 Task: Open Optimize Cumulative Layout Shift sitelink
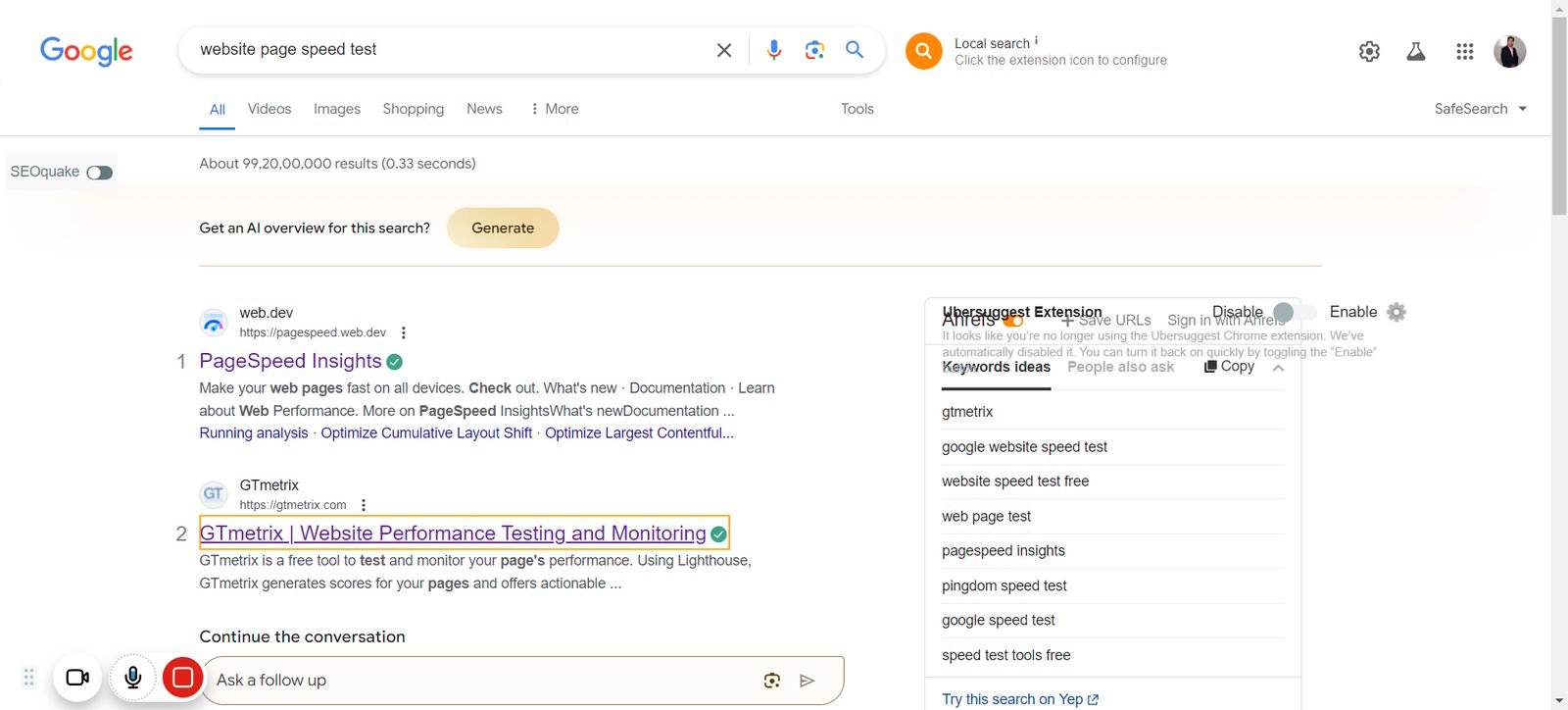426,433
